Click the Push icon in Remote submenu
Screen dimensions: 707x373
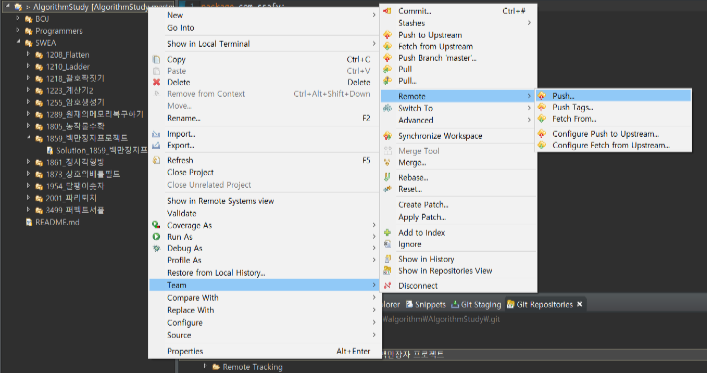point(542,96)
